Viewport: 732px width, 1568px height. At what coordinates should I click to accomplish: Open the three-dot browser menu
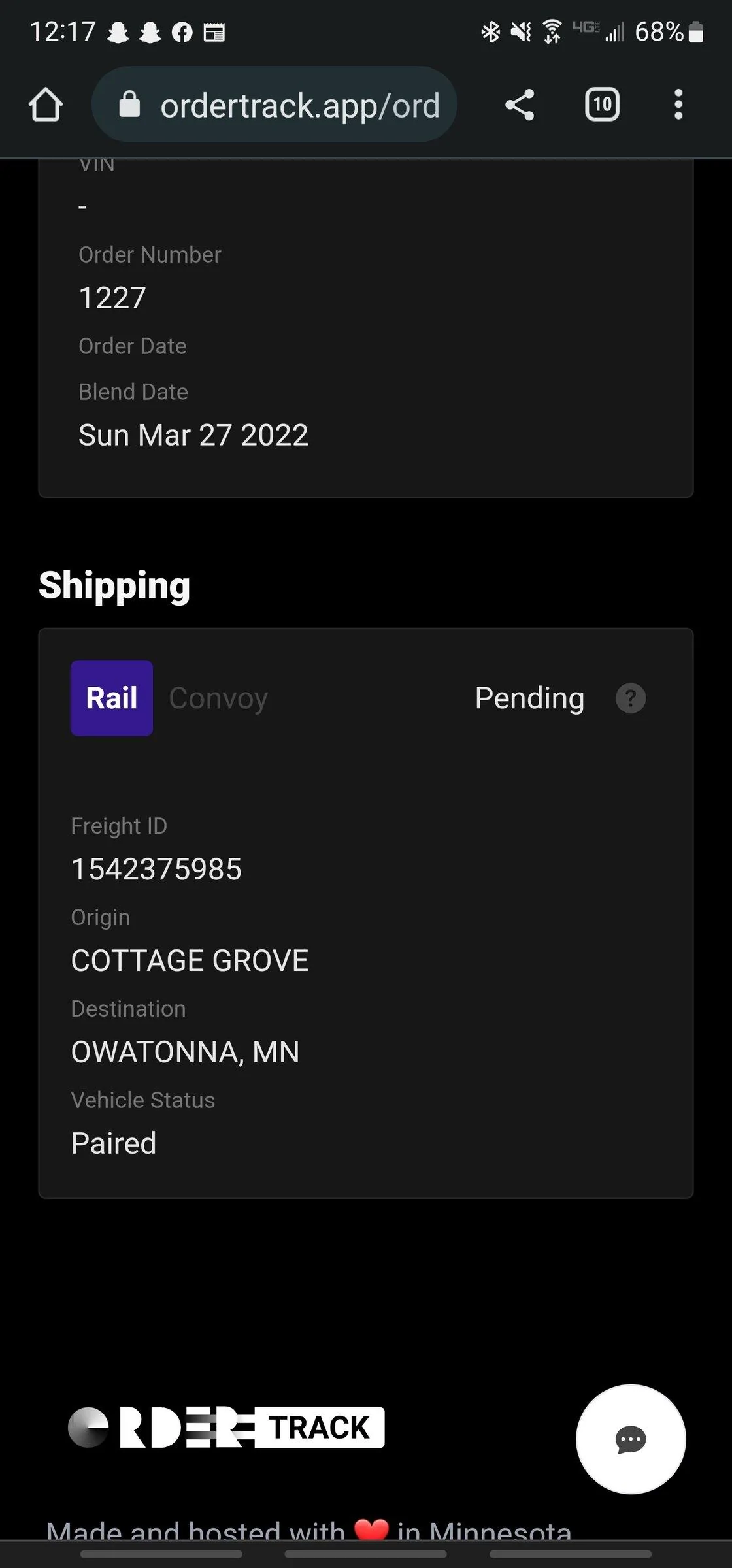[678, 105]
